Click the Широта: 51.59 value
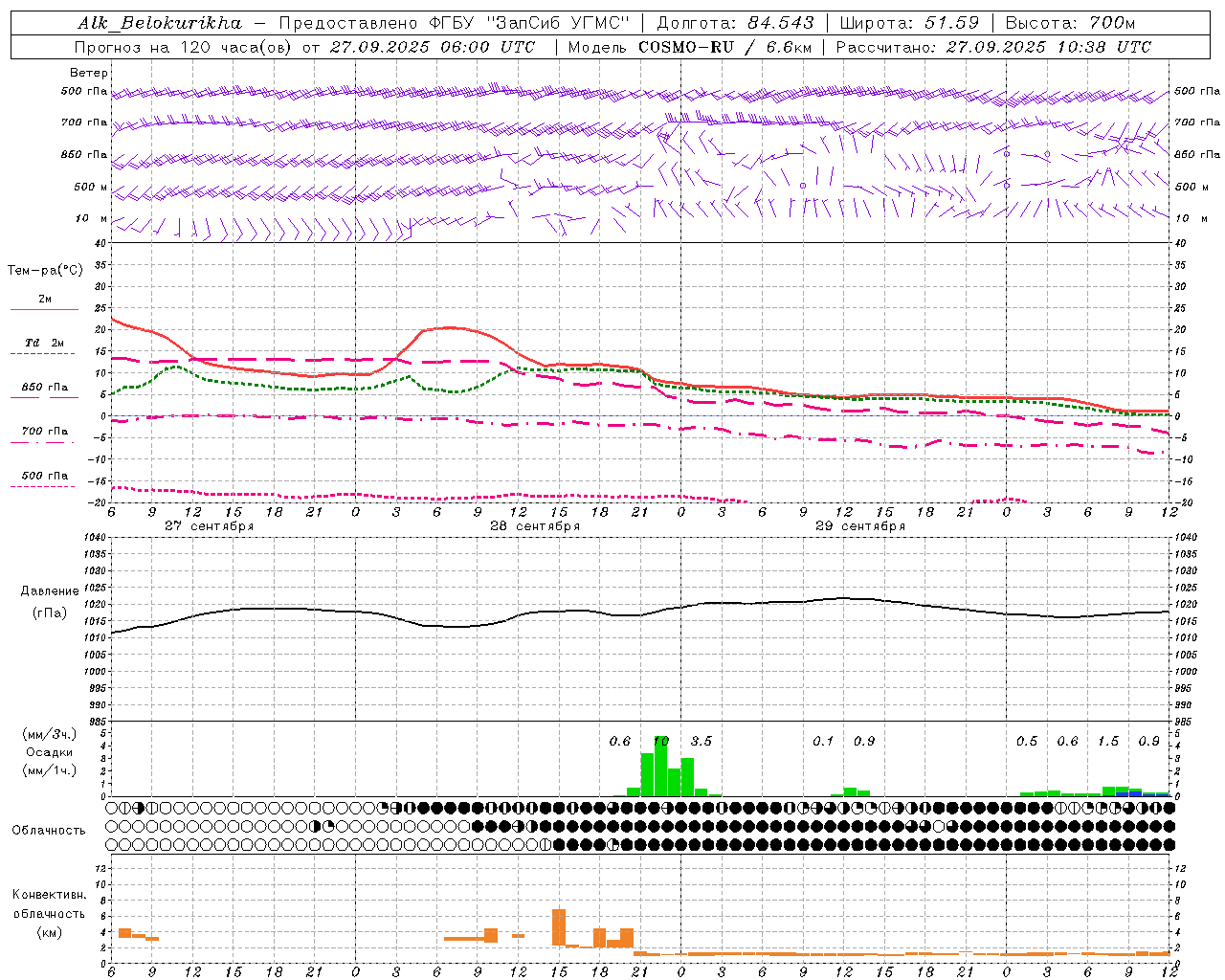1225x980 pixels. [x=909, y=23]
